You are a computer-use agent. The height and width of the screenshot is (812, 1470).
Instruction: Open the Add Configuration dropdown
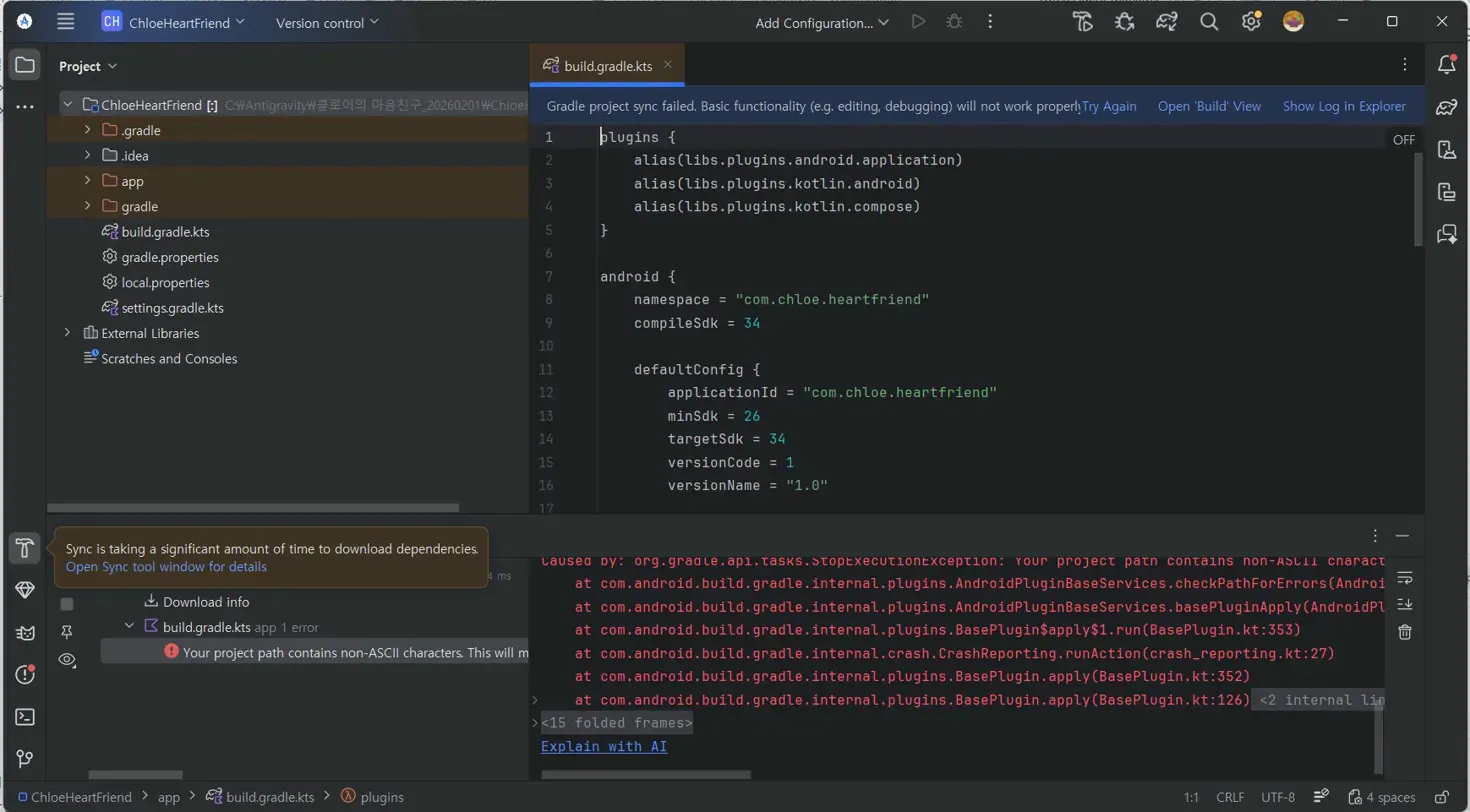click(x=821, y=22)
